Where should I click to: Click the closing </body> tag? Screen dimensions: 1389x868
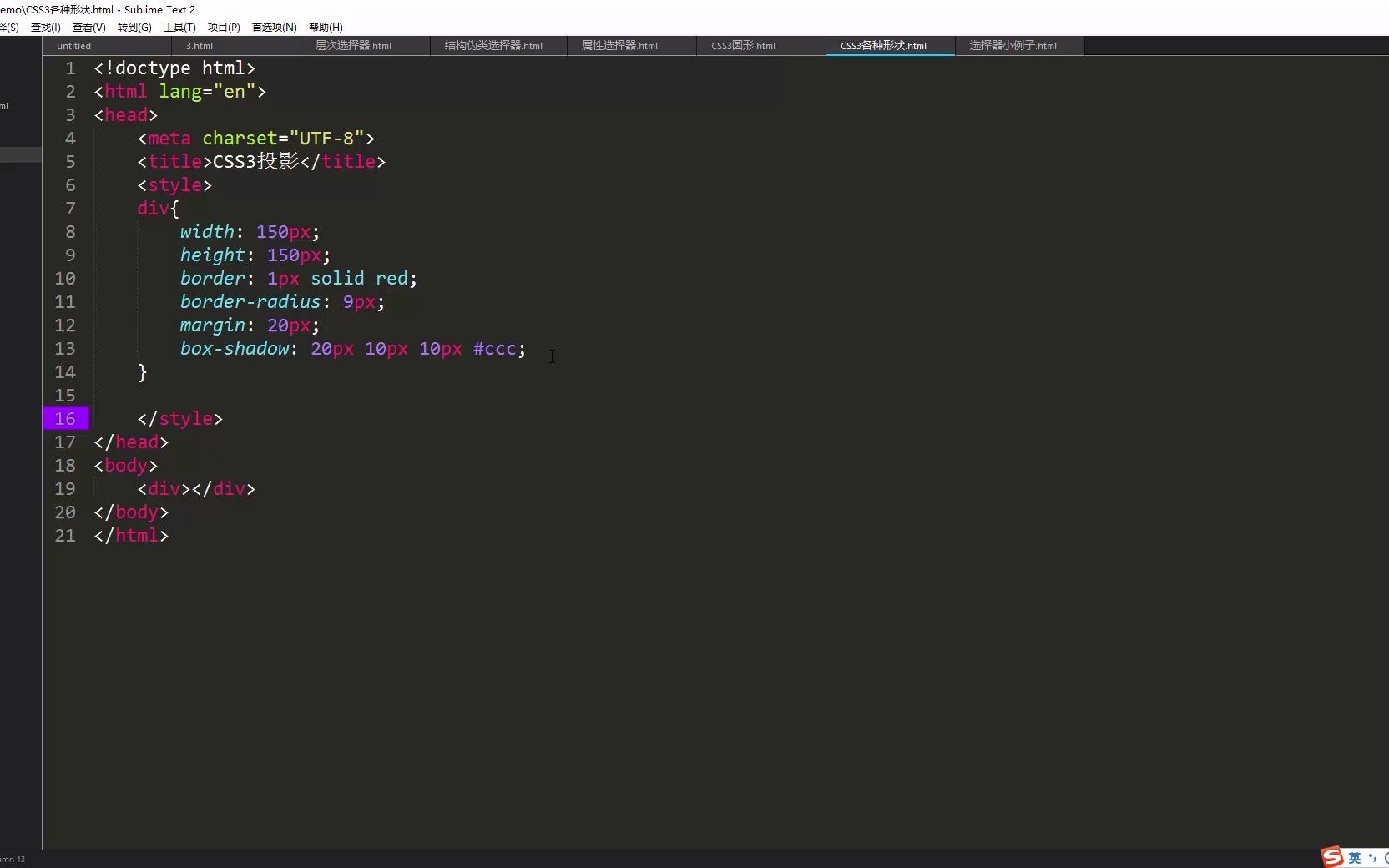[x=131, y=512]
